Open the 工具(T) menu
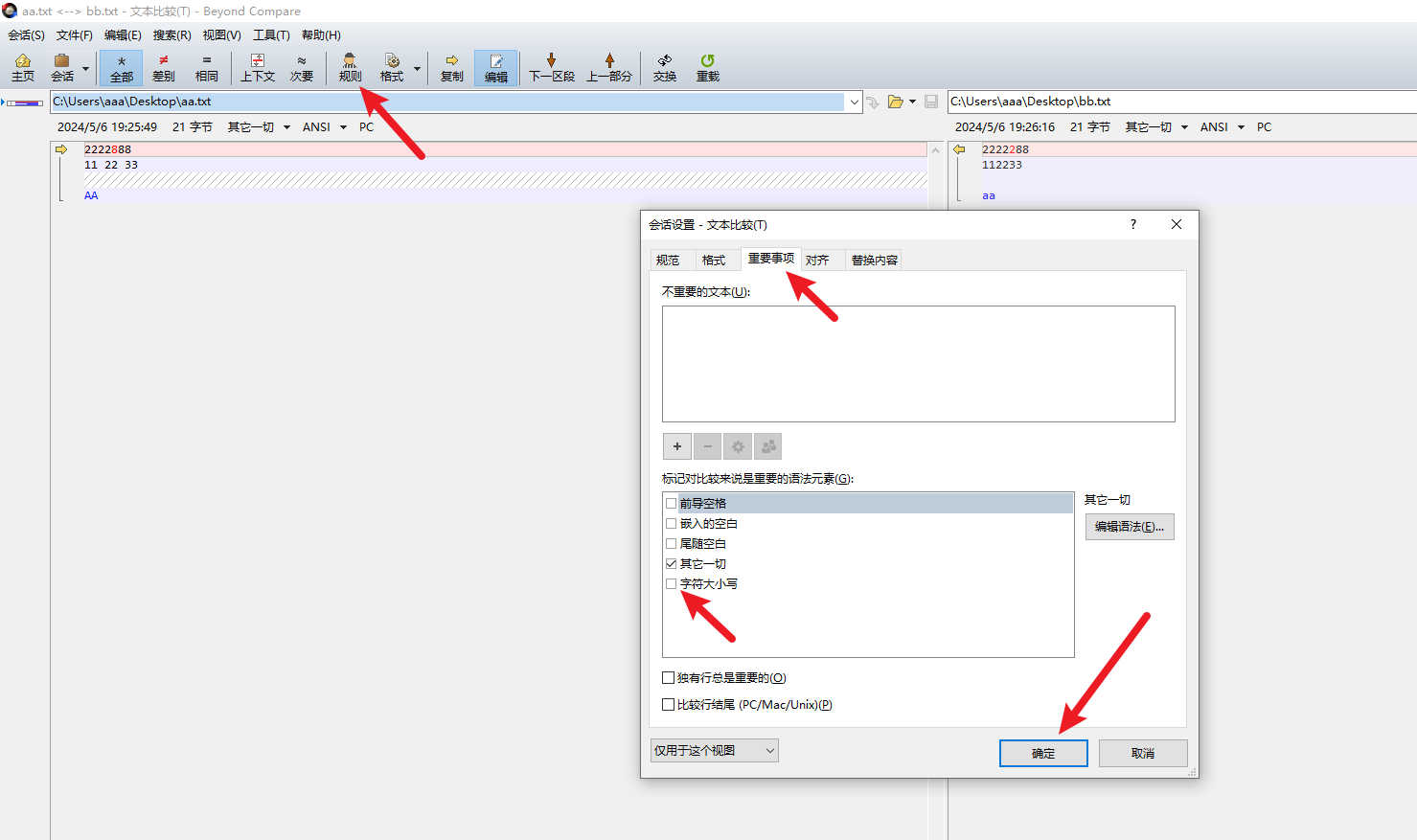 pos(271,35)
